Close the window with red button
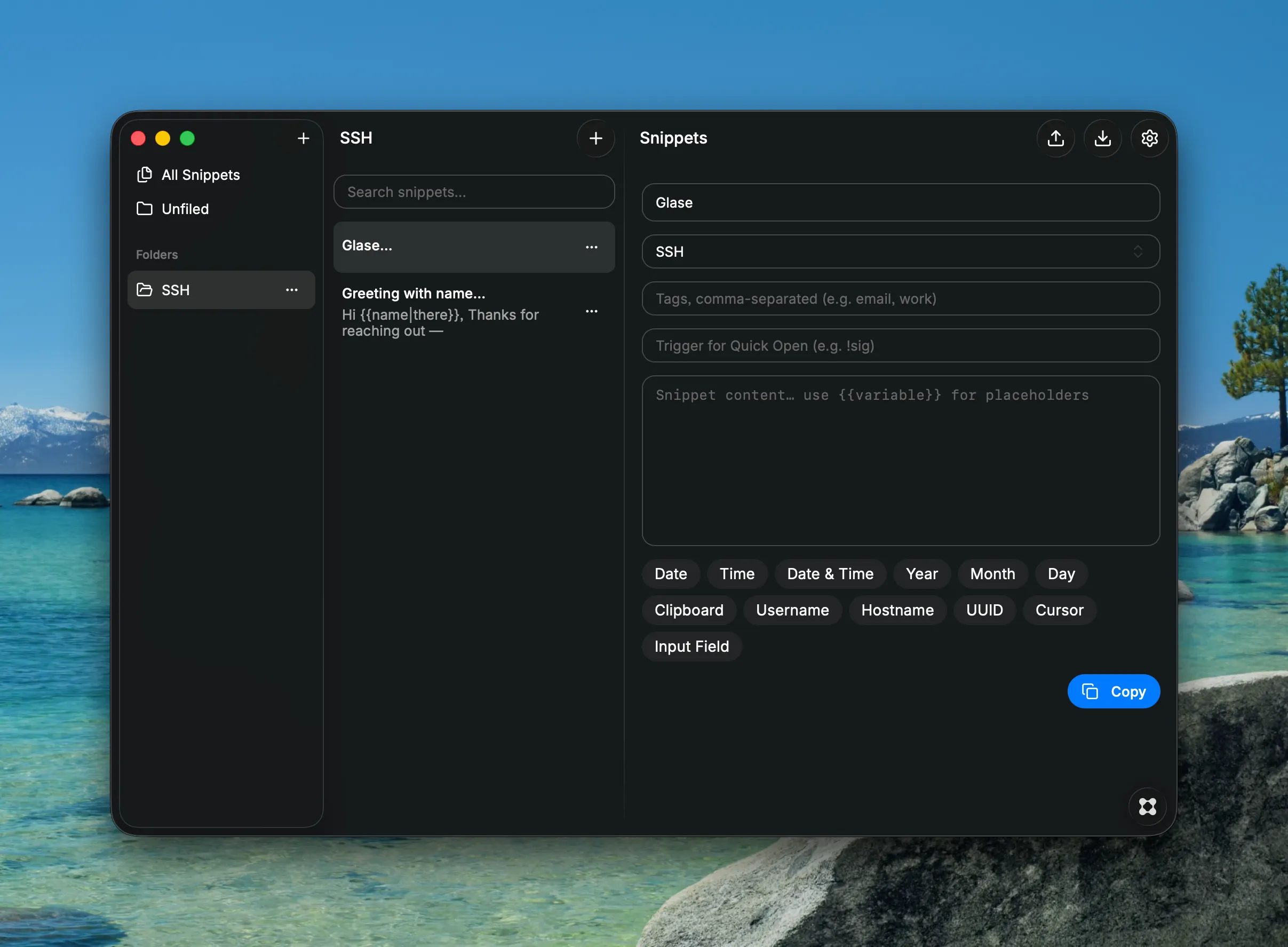 click(x=138, y=138)
